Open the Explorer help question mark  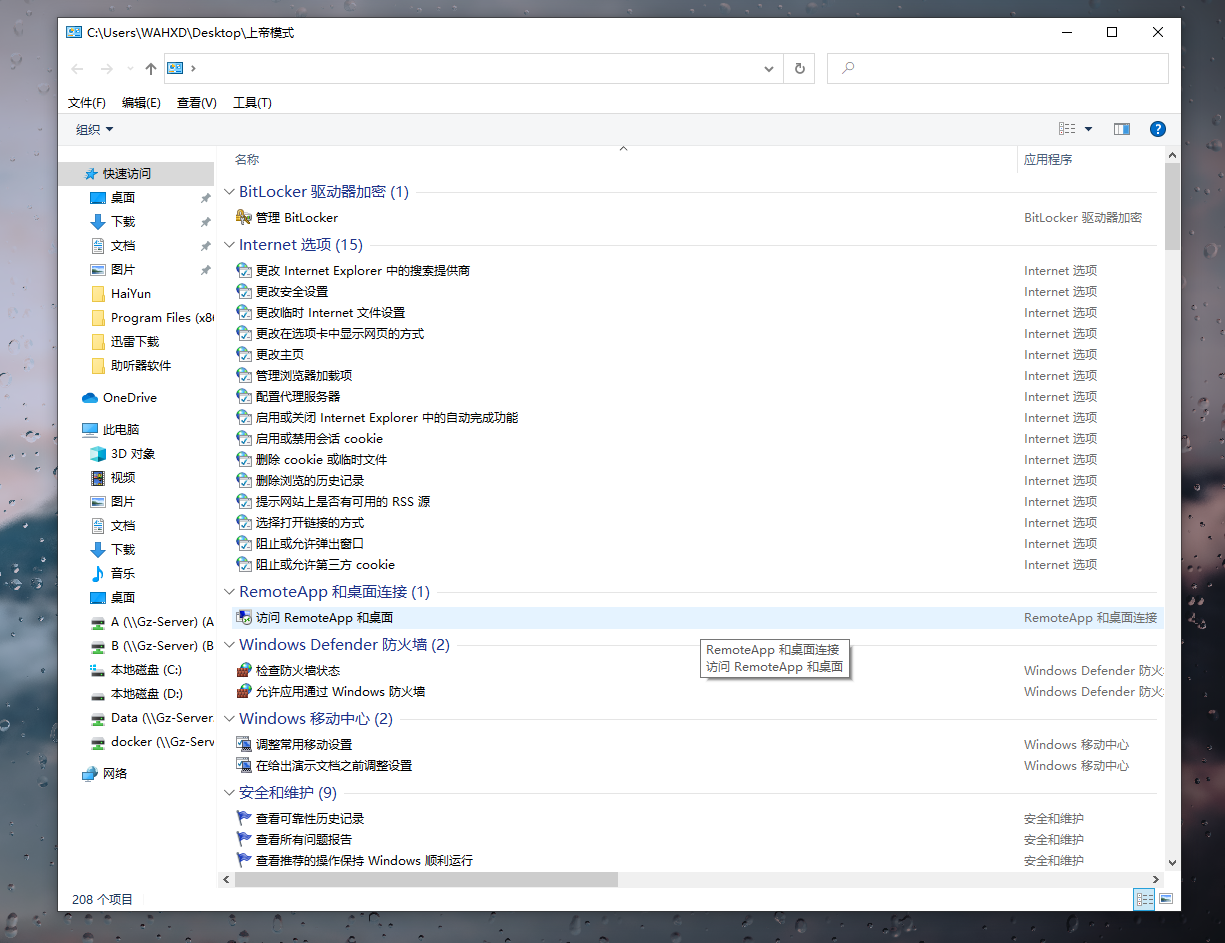click(1157, 128)
